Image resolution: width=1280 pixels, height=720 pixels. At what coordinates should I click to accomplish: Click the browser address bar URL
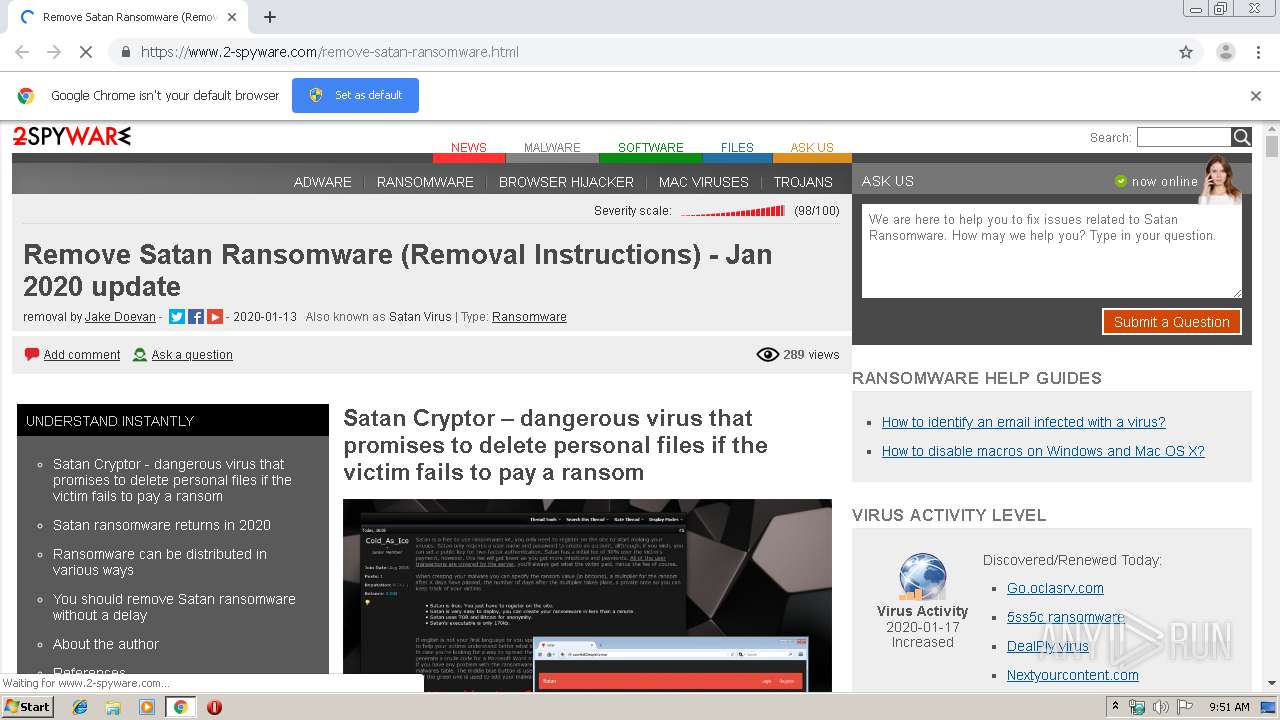pyautogui.click(x=330, y=52)
